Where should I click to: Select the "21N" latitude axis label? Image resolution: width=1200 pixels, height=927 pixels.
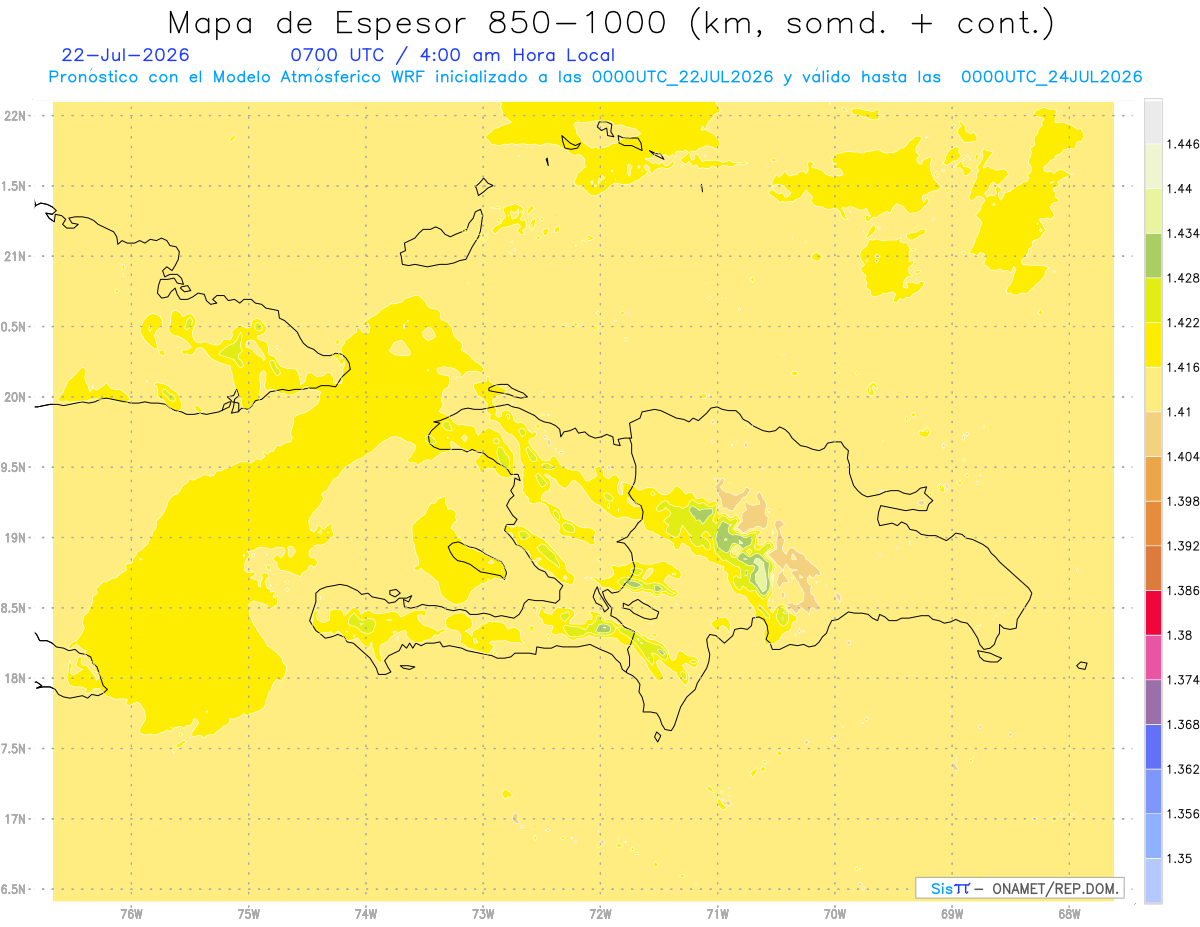pyautogui.click(x=17, y=256)
